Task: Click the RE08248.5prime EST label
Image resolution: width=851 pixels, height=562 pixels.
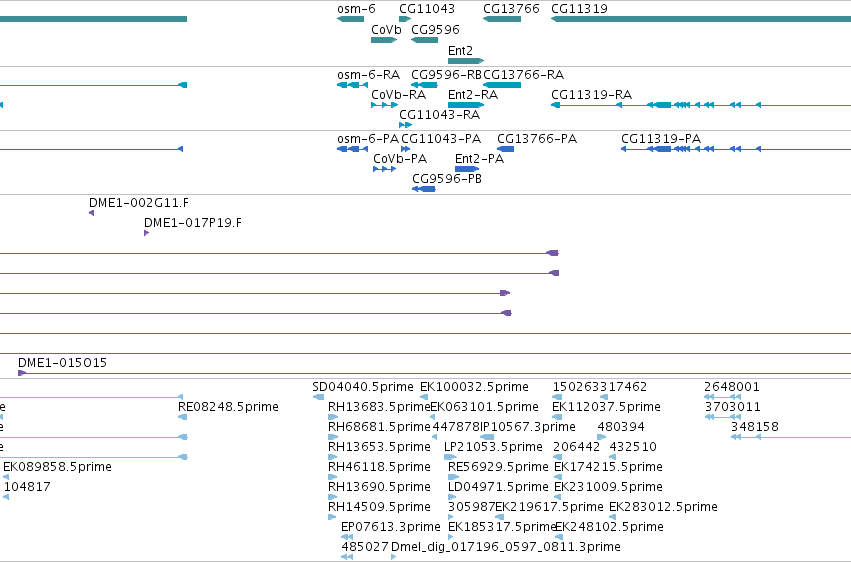Action: [228, 407]
